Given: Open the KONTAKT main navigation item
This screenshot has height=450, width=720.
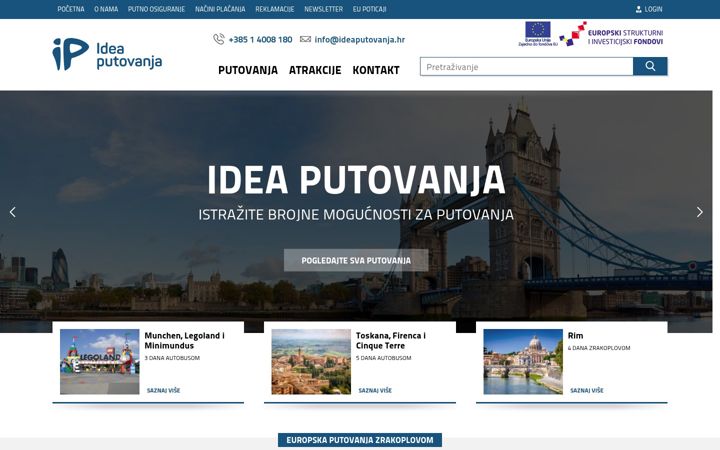Looking at the screenshot, I should [x=376, y=70].
